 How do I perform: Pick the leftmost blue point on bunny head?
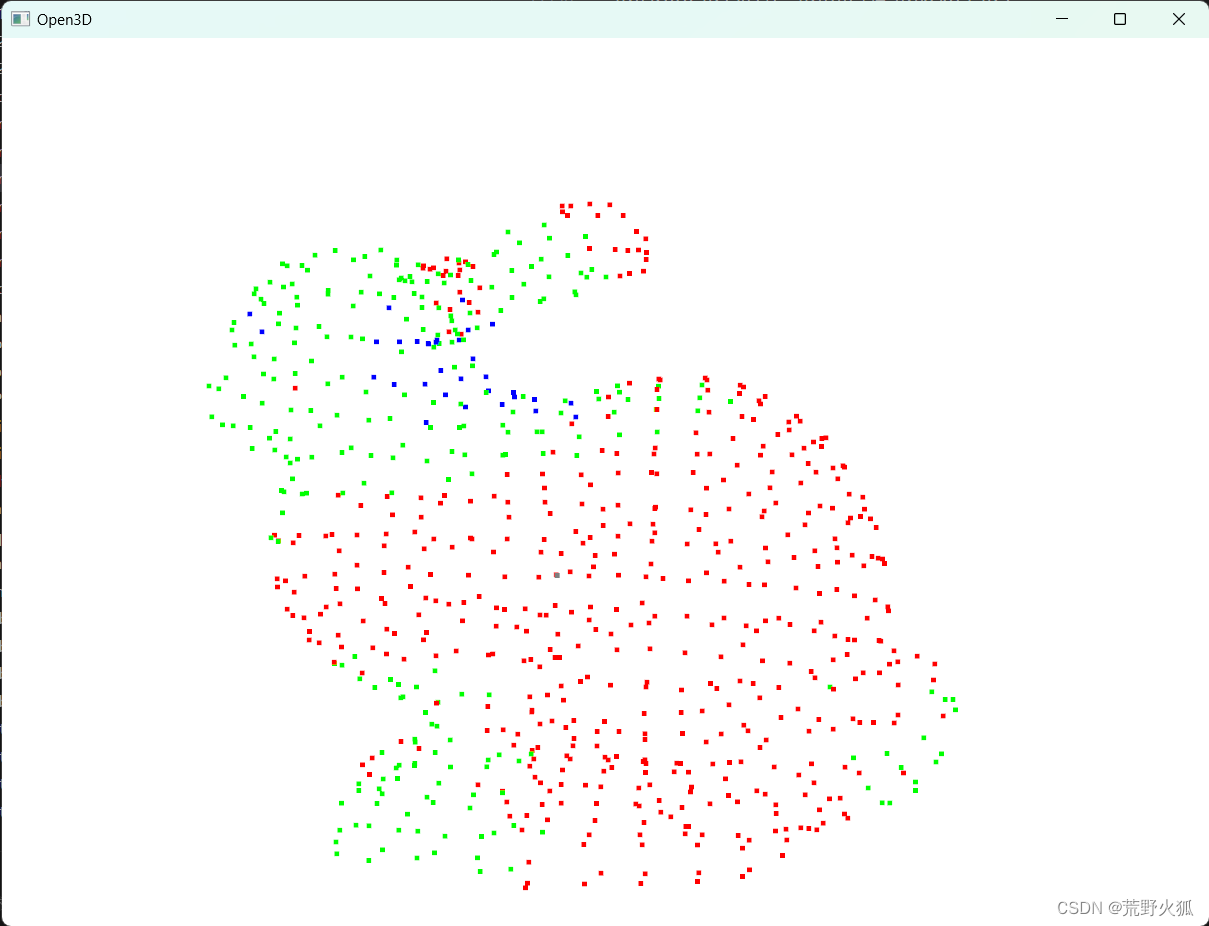coord(250,314)
